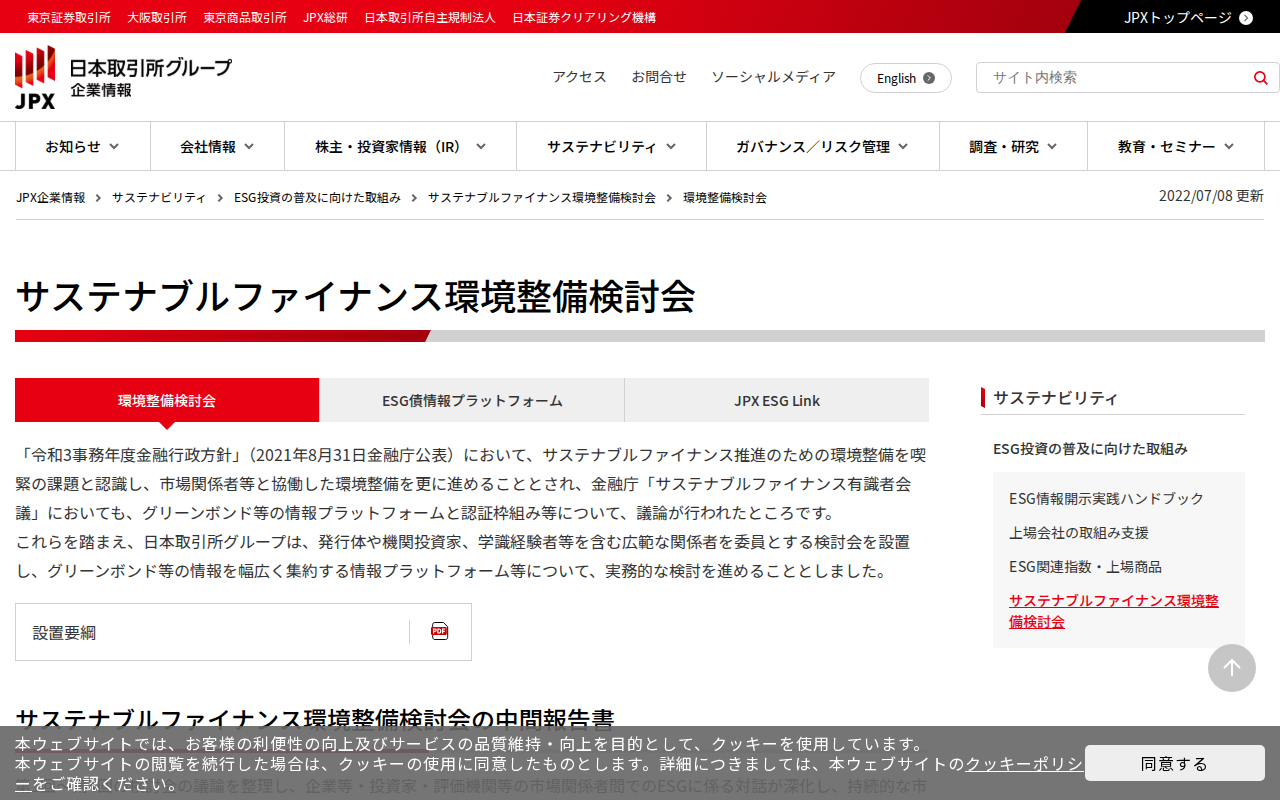Click the arrow icon beside JPXトップページ

pos(1246,17)
